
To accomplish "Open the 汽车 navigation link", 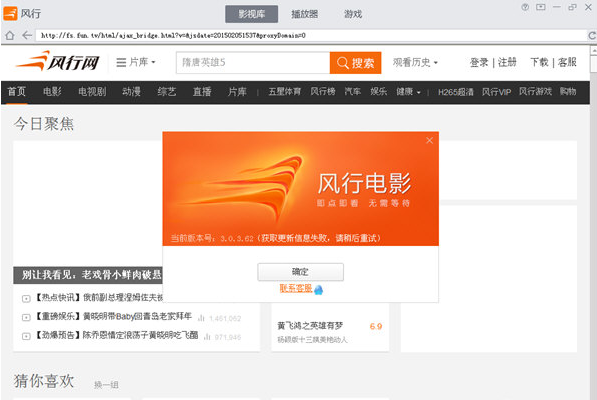I will pyautogui.click(x=353, y=92).
